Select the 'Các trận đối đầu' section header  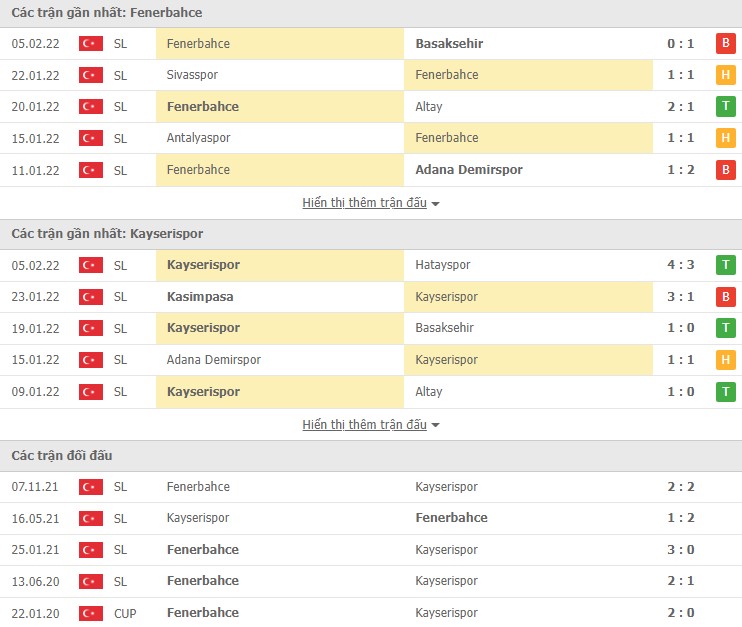[62, 455]
